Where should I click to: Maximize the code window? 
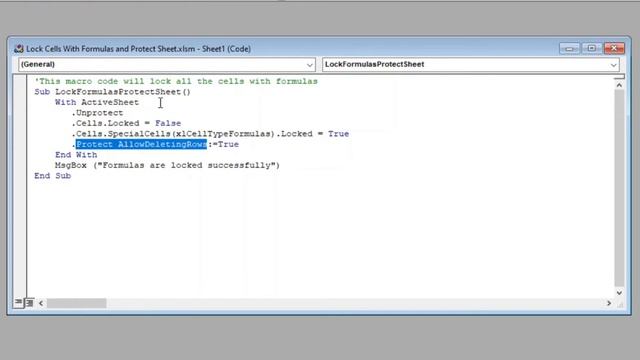591,49
